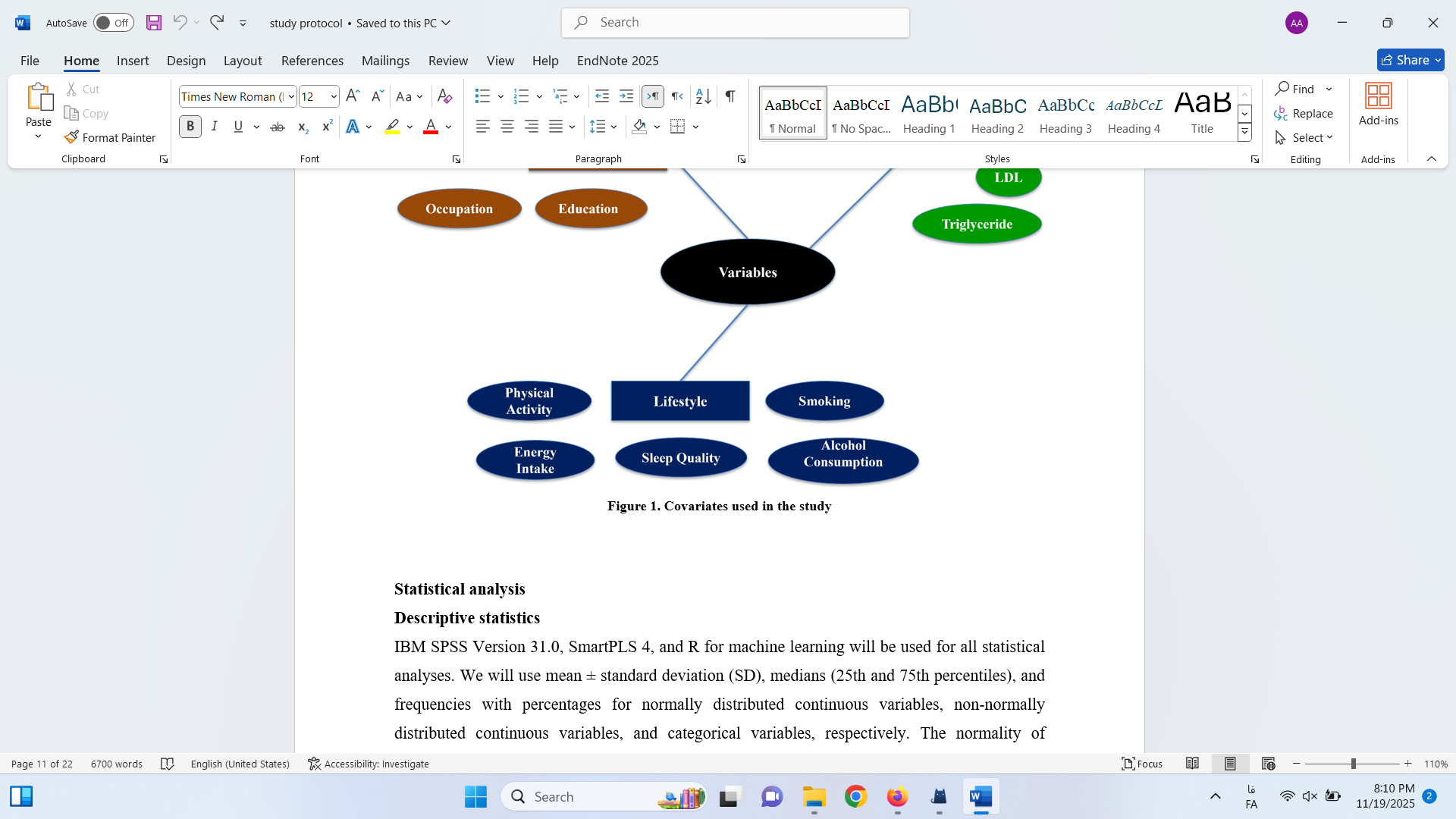Open the References tab
This screenshot has width=1456, height=819.
(x=312, y=61)
